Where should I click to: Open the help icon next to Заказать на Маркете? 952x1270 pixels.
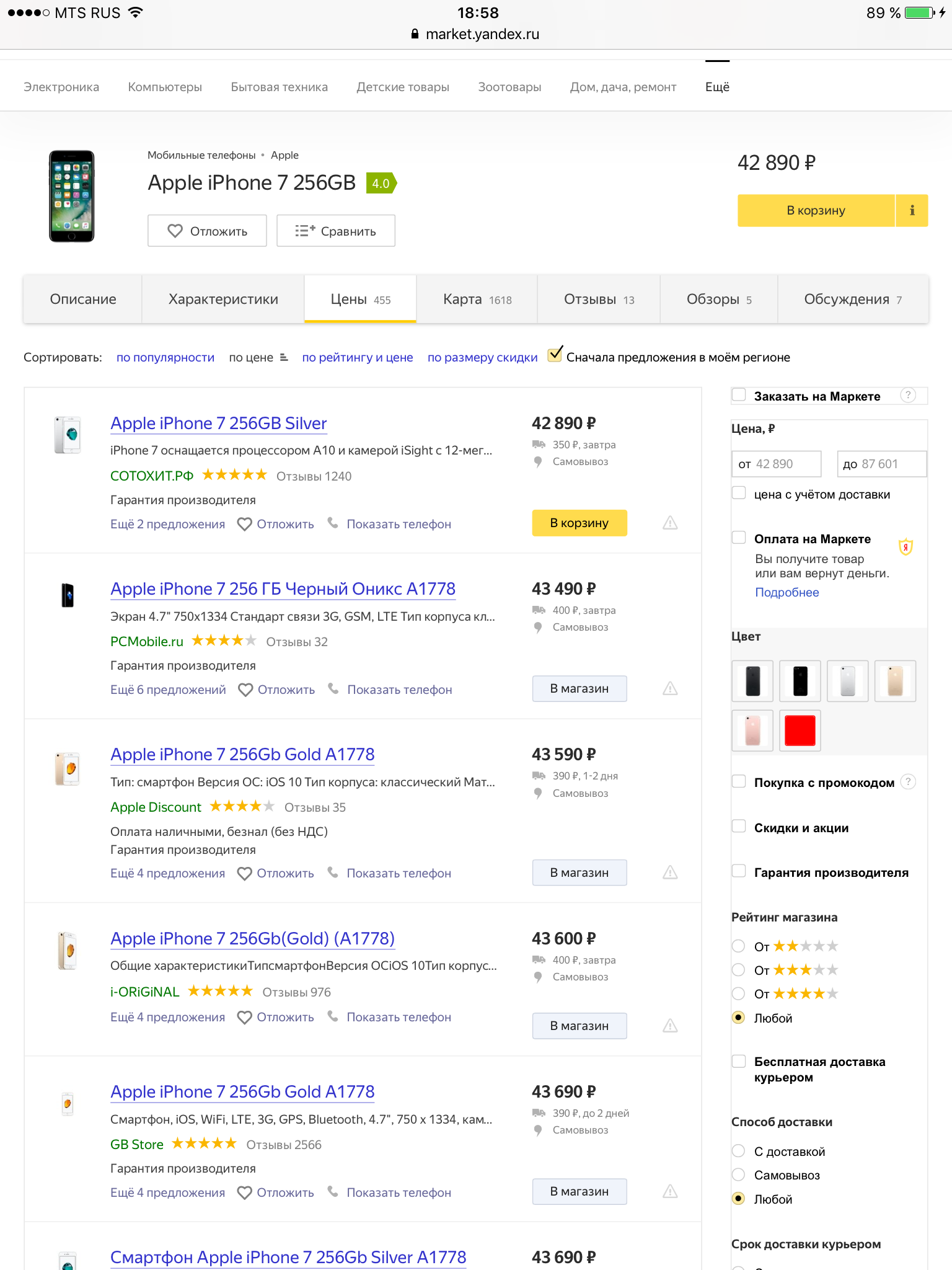point(908,395)
